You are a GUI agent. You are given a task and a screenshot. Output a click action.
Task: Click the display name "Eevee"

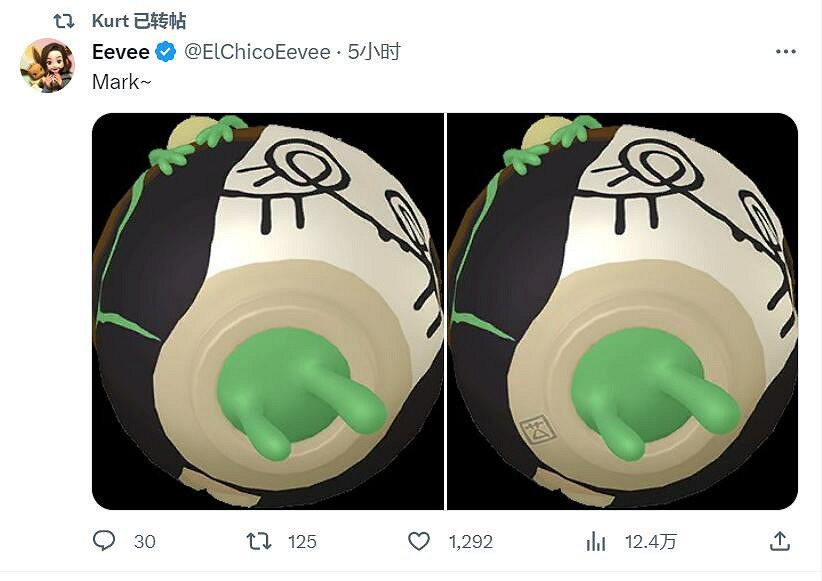121,52
